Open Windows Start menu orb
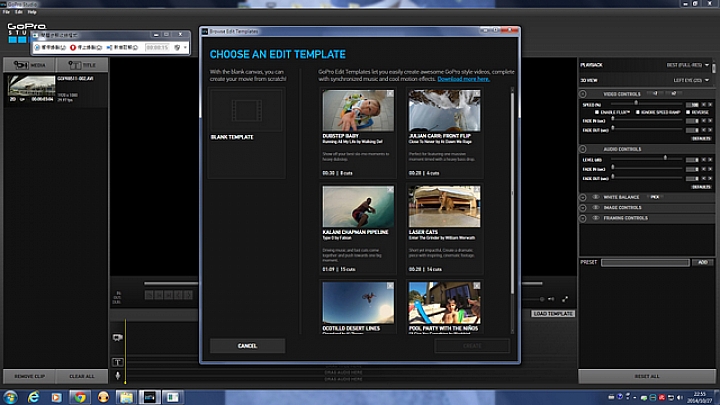Viewport: 720px width, 405px height. click(10, 397)
